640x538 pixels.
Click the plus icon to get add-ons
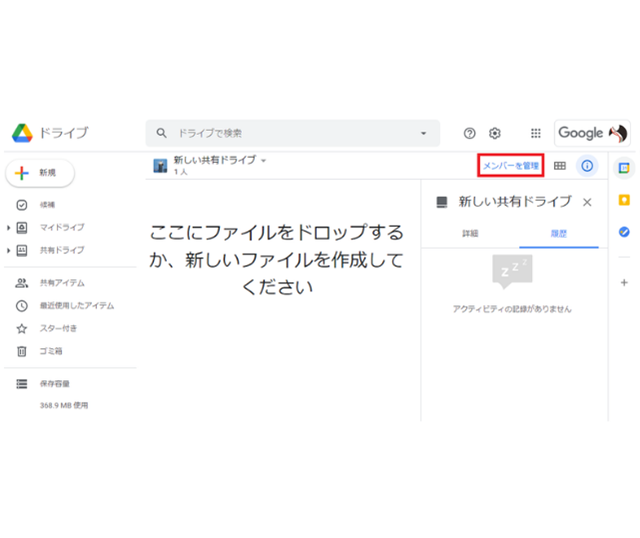(x=624, y=283)
